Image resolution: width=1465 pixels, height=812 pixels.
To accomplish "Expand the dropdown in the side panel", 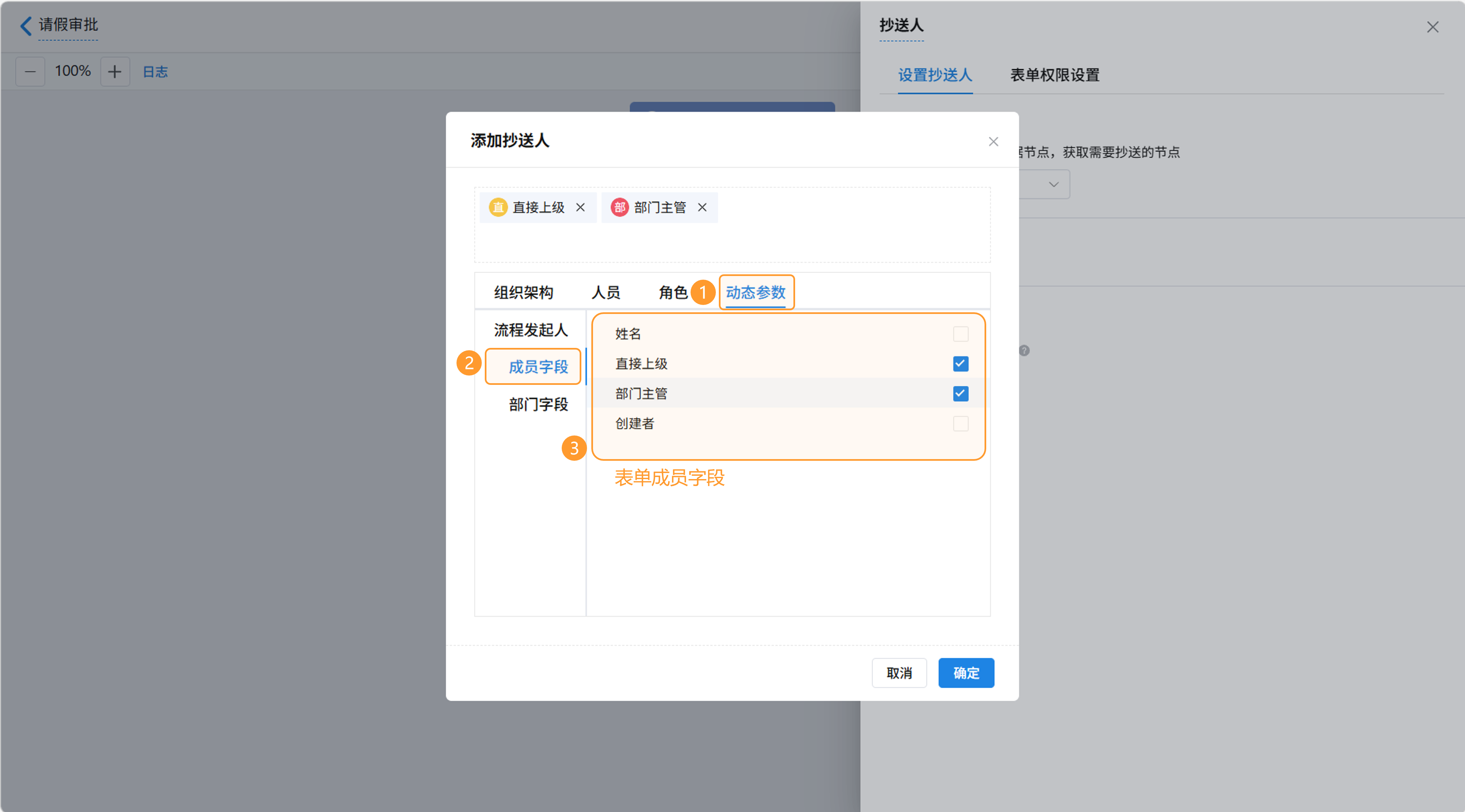I will point(1053,184).
